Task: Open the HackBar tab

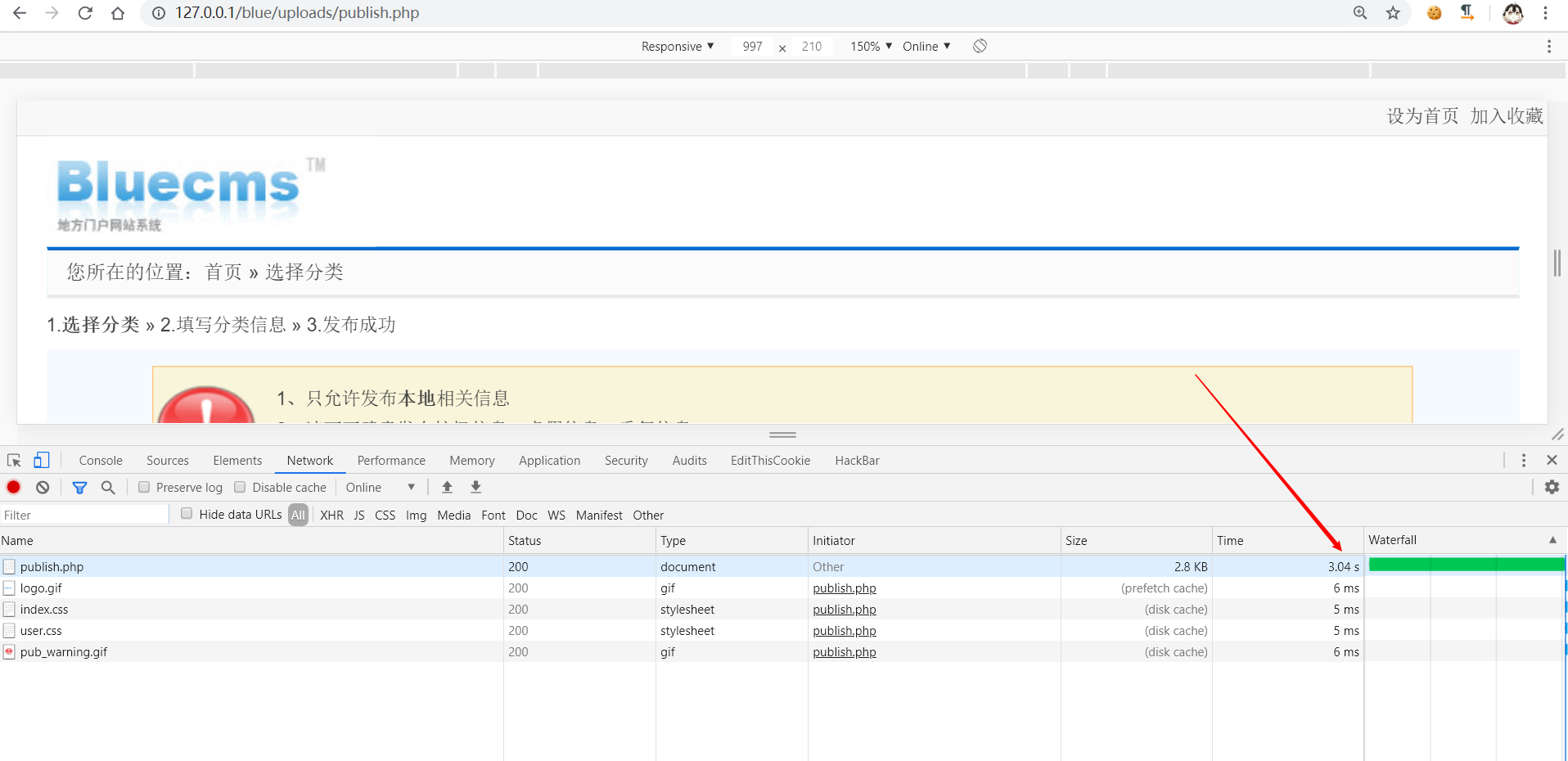Action: [x=857, y=461]
